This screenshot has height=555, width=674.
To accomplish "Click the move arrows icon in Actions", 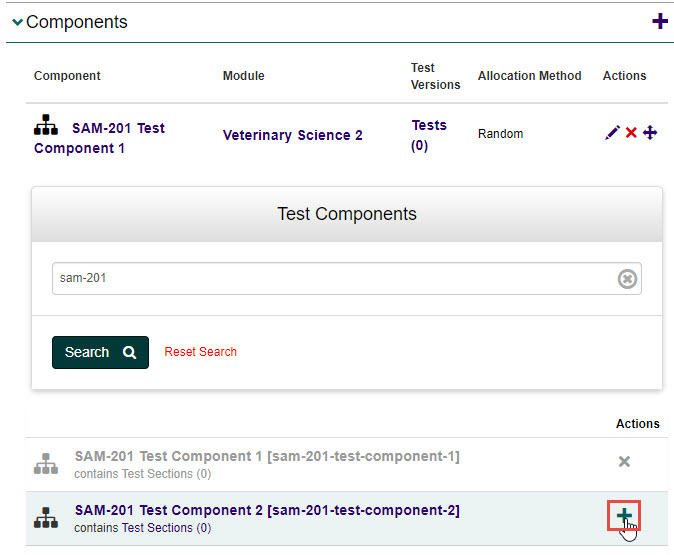I will pyautogui.click(x=650, y=133).
